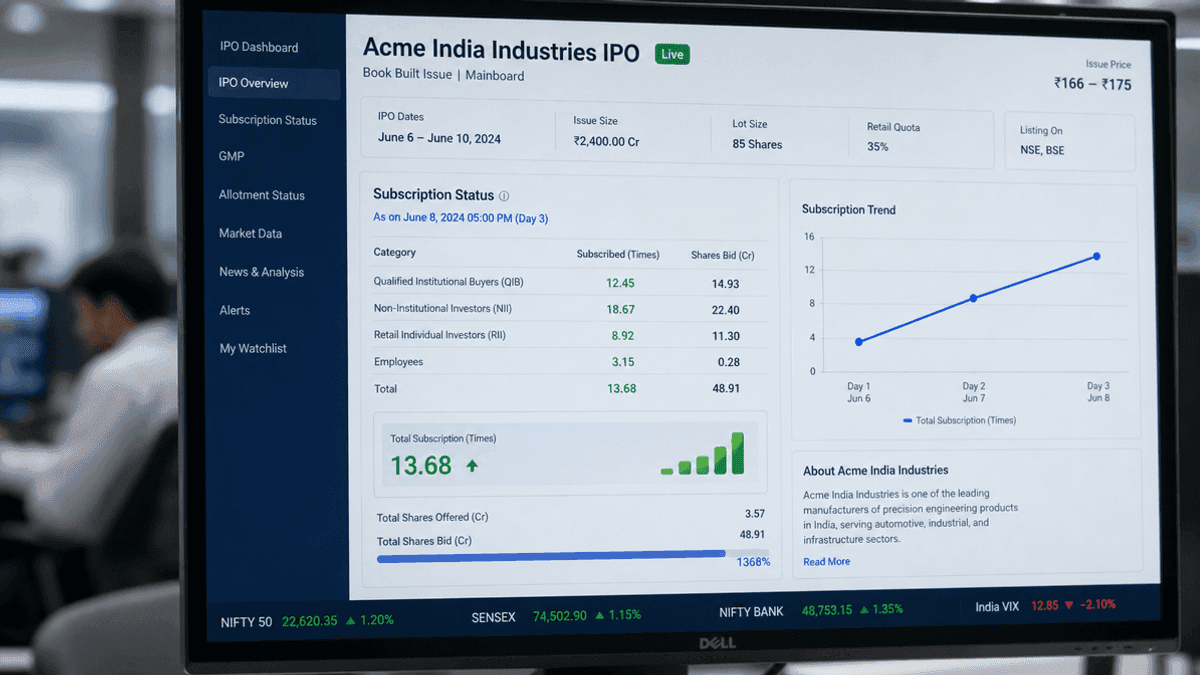Click the total shares offered value 3.57
This screenshot has height=675, width=1200.
click(754, 514)
